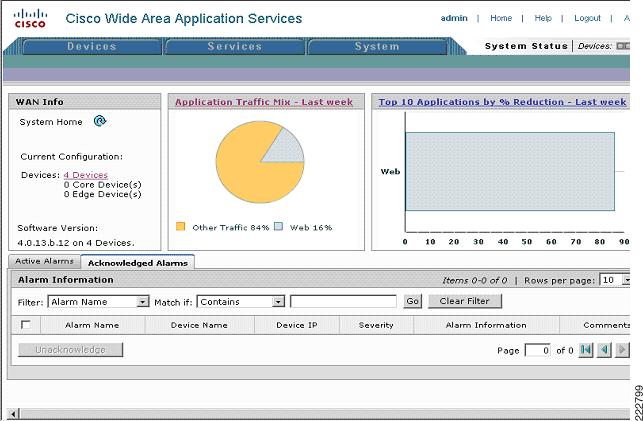Click the "Items 0-0 of 0" text
The image size is (643, 421).
coord(475,280)
